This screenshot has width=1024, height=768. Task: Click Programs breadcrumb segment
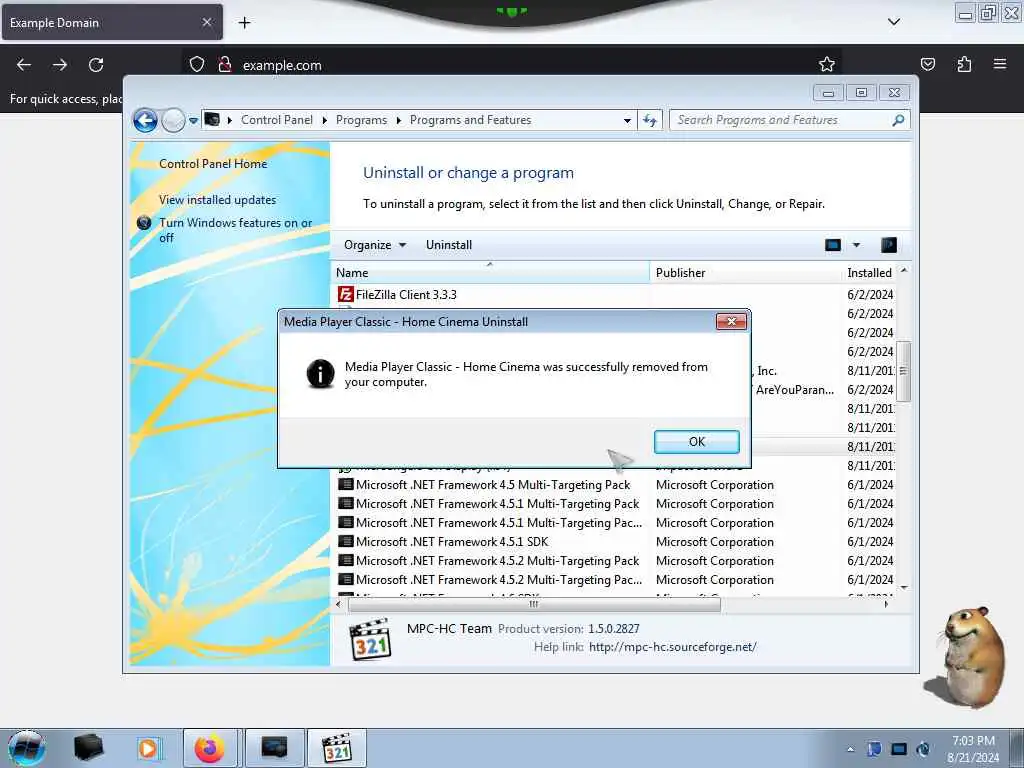click(361, 120)
